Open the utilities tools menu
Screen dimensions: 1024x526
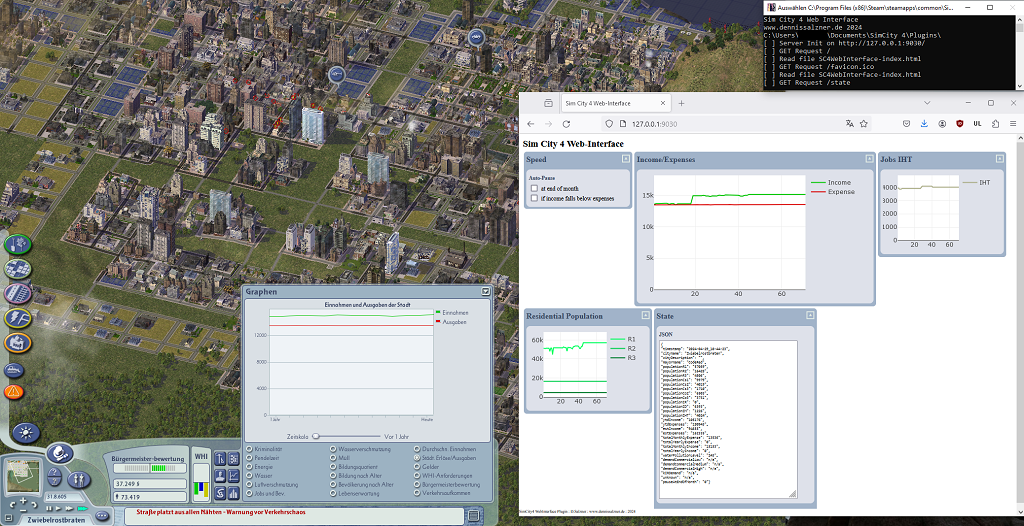click(x=18, y=318)
